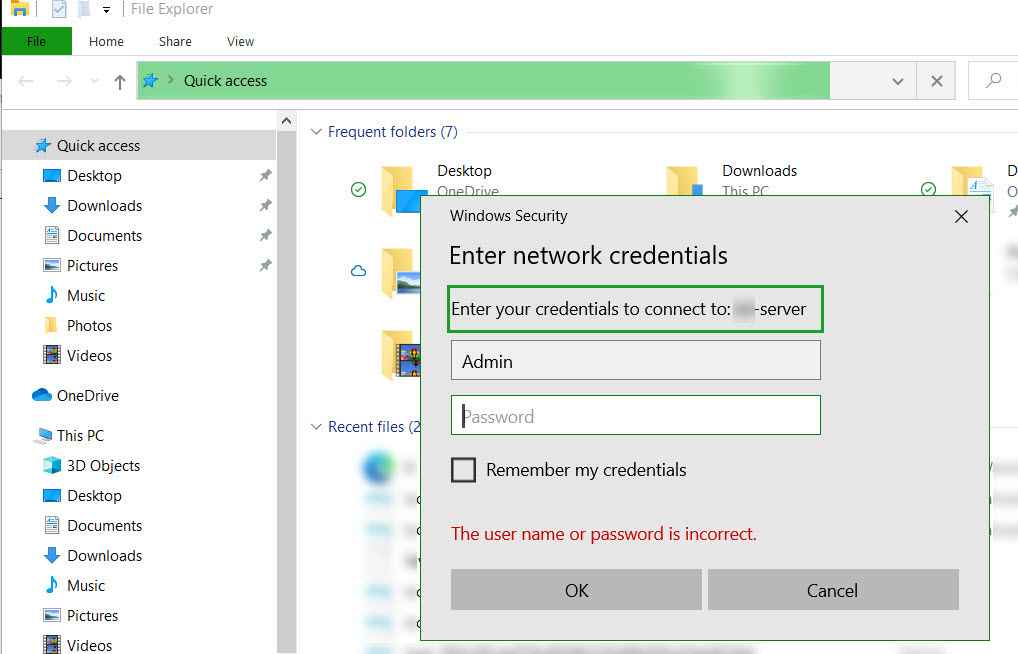Open This PC in navigation pane
1018x654 pixels.
(x=79, y=435)
